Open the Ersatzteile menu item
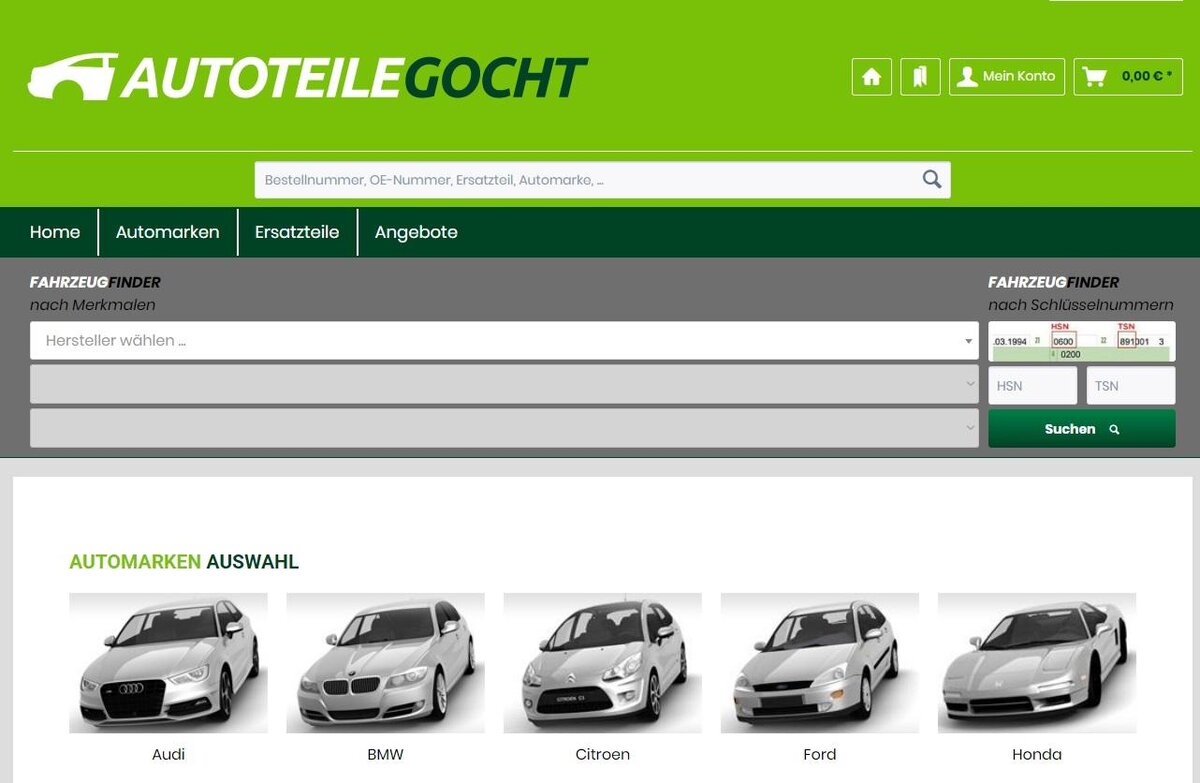This screenshot has width=1200, height=783. 297,232
